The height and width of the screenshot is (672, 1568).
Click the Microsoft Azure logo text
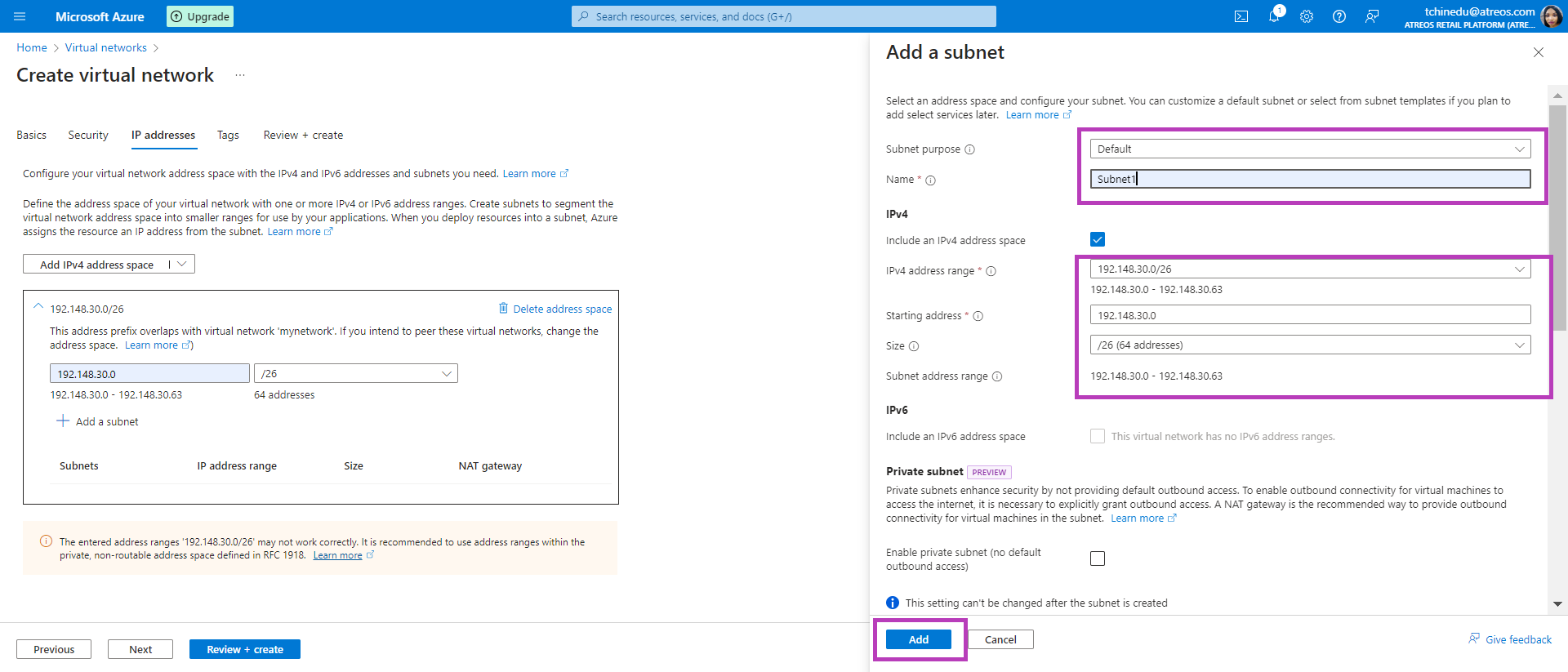coord(100,16)
